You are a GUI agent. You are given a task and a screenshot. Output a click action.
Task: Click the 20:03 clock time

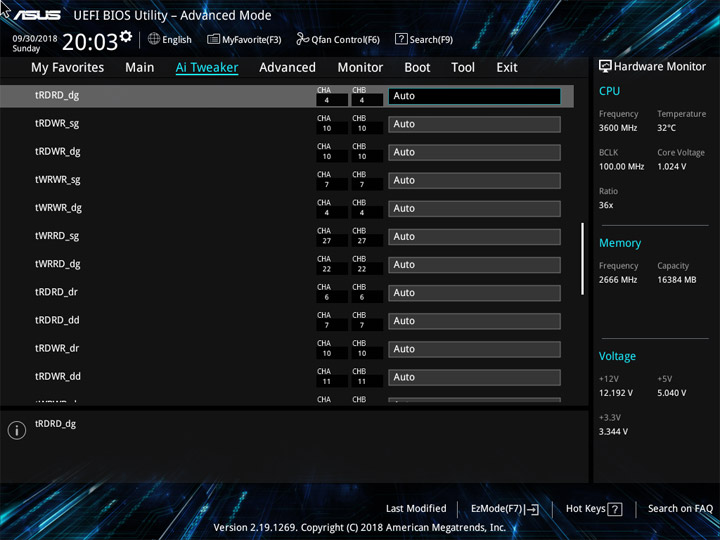point(90,42)
